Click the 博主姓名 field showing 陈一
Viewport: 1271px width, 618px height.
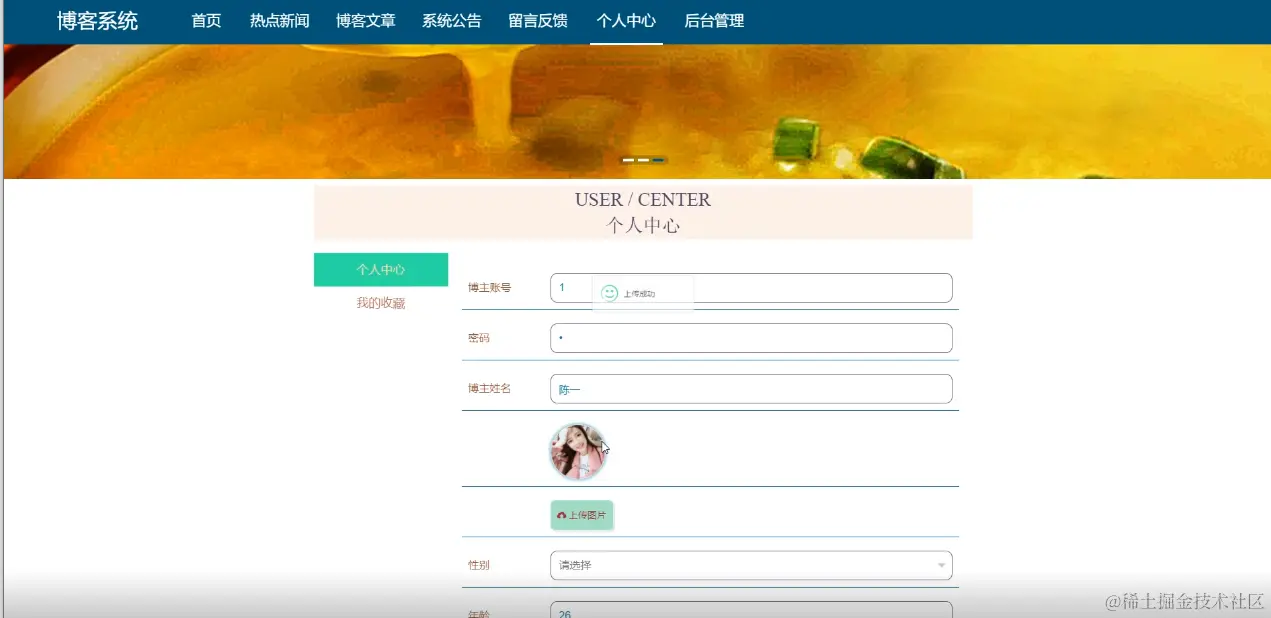[751, 388]
